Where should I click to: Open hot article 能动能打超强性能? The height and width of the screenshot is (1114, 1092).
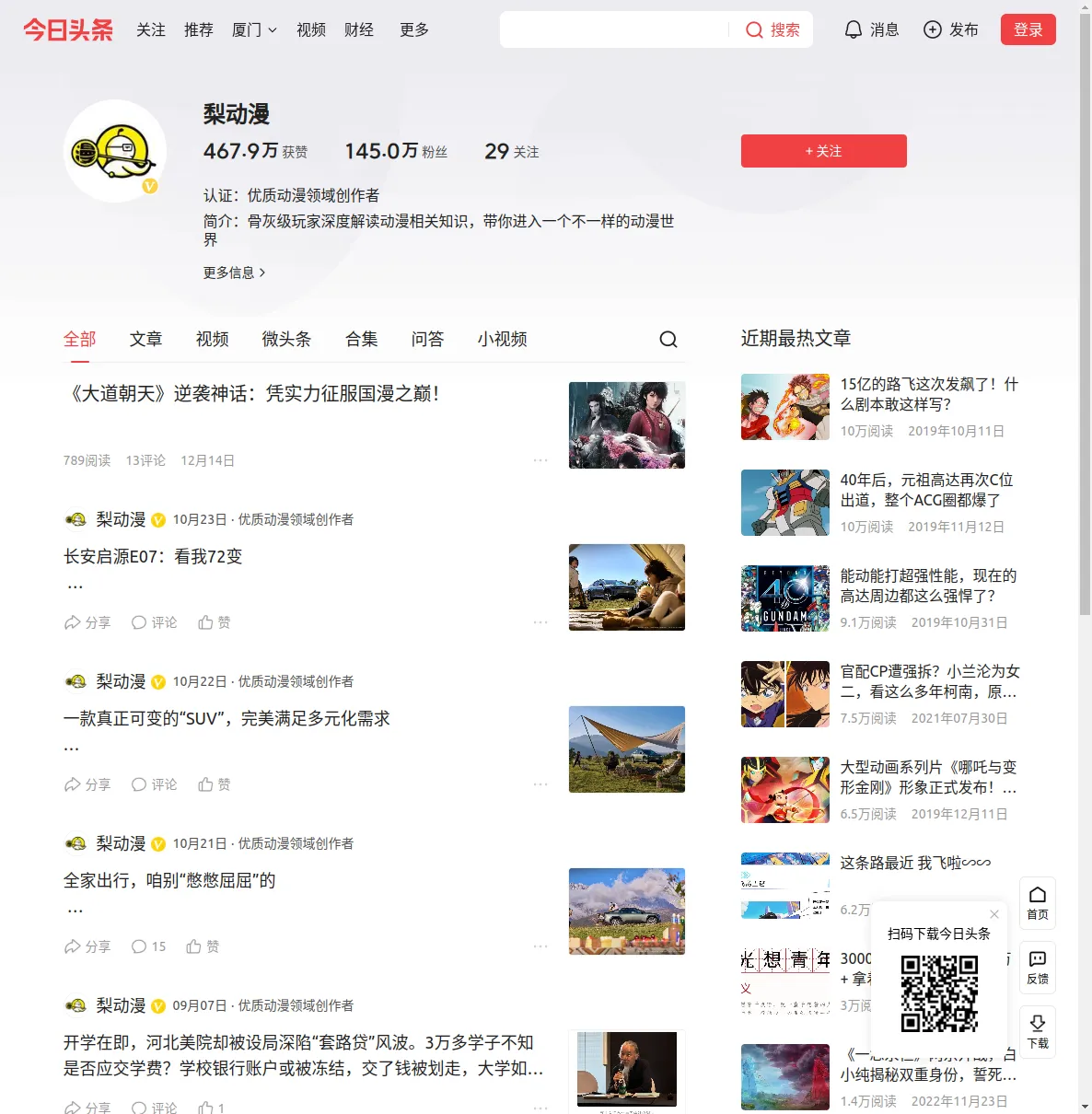pos(928,586)
